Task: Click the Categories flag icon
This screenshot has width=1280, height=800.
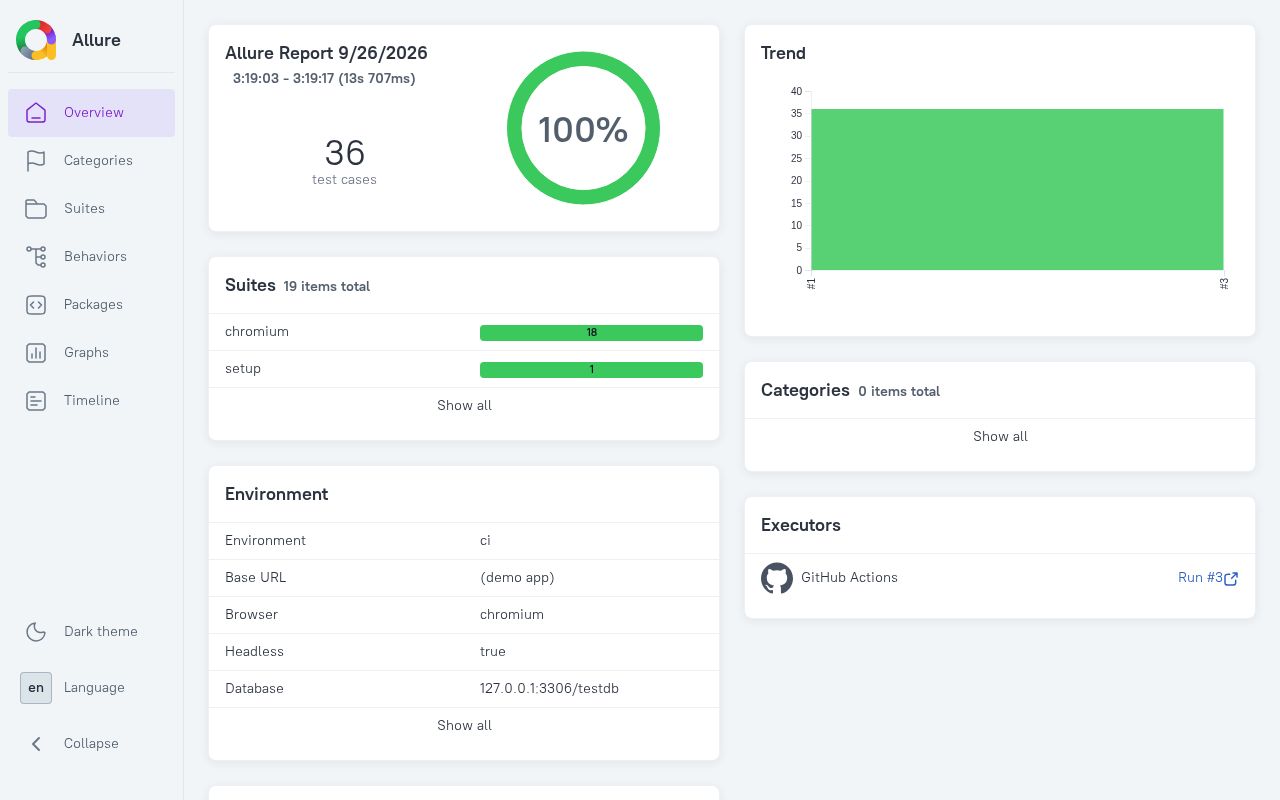Action: click(36, 161)
